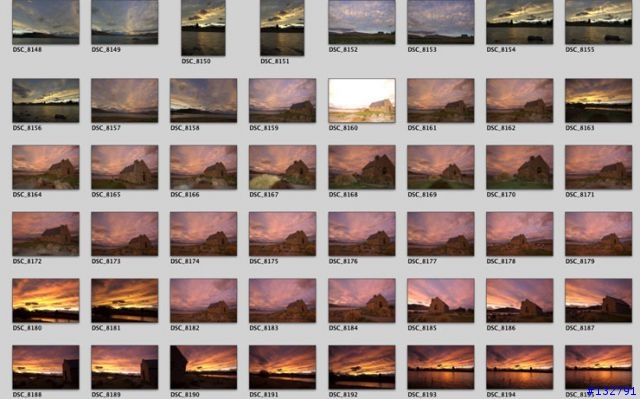Highlight image DSC_8179
The height and width of the screenshot is (399, 640).
[x=598, y=234]
